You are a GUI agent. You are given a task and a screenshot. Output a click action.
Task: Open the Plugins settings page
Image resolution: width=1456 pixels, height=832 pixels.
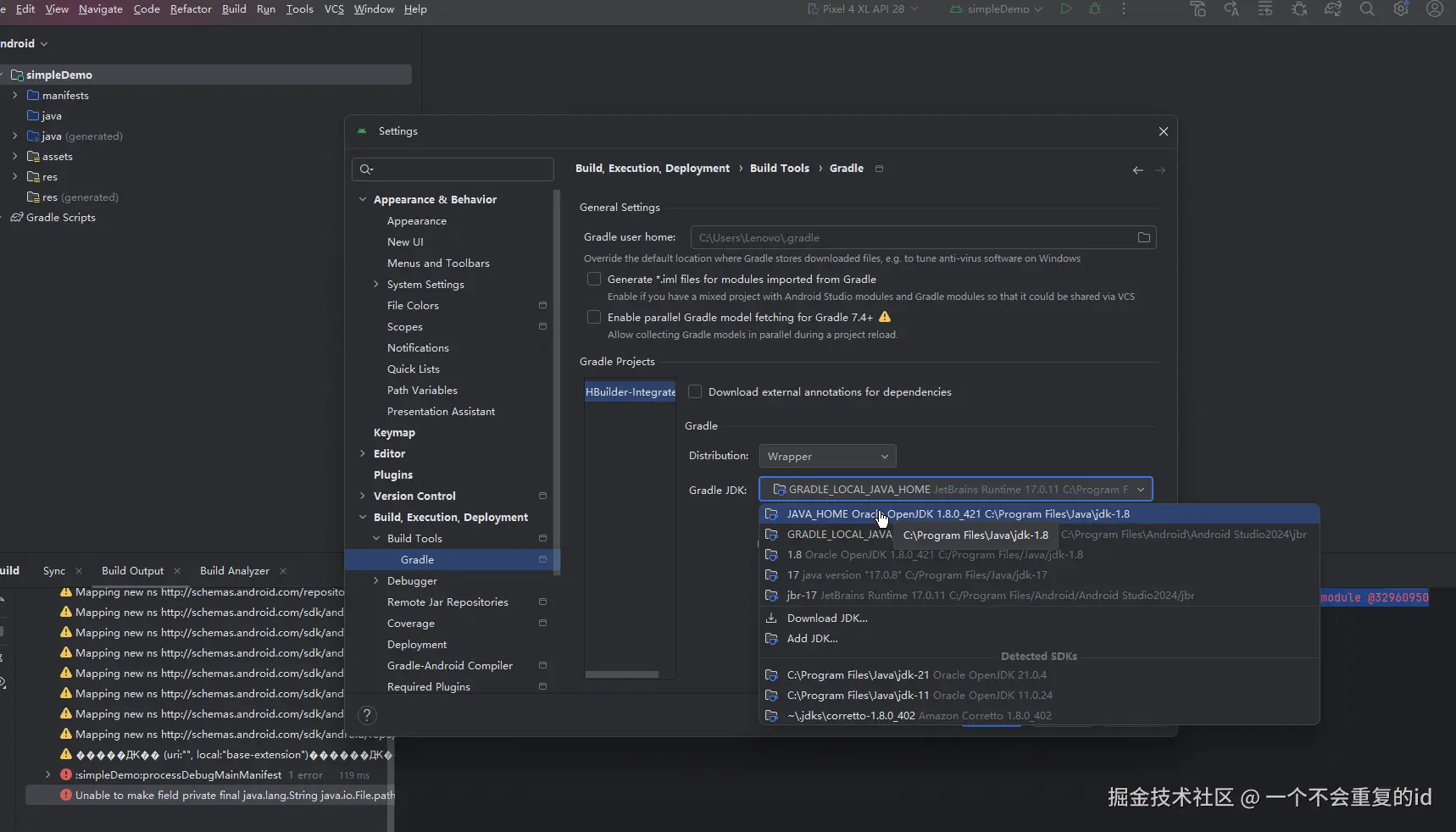pos(393,474)
